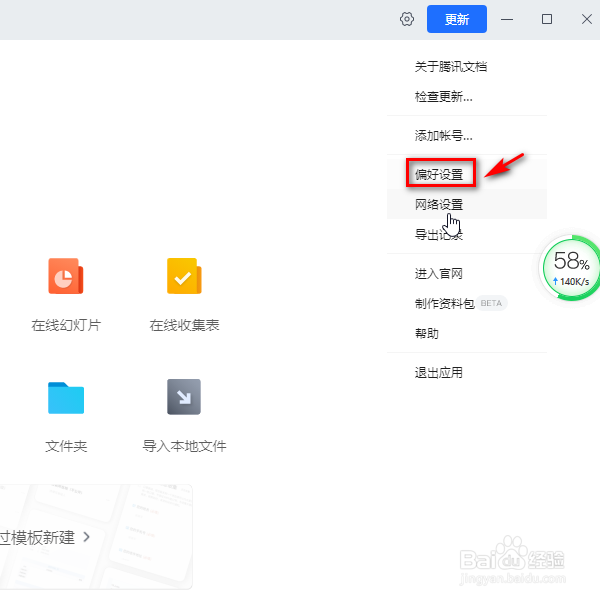600x600 pixels.
Task: Click the 文件夹 label text
Action: click(66, 446)
